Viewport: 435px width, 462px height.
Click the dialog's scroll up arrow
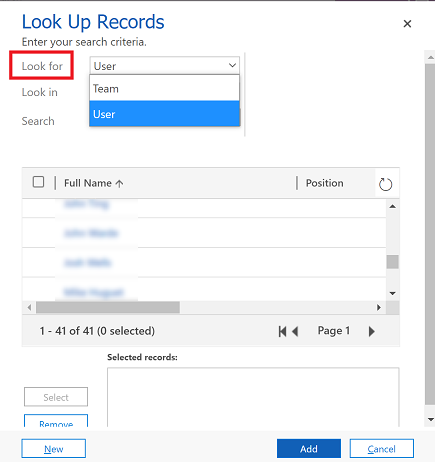[430, 57]
